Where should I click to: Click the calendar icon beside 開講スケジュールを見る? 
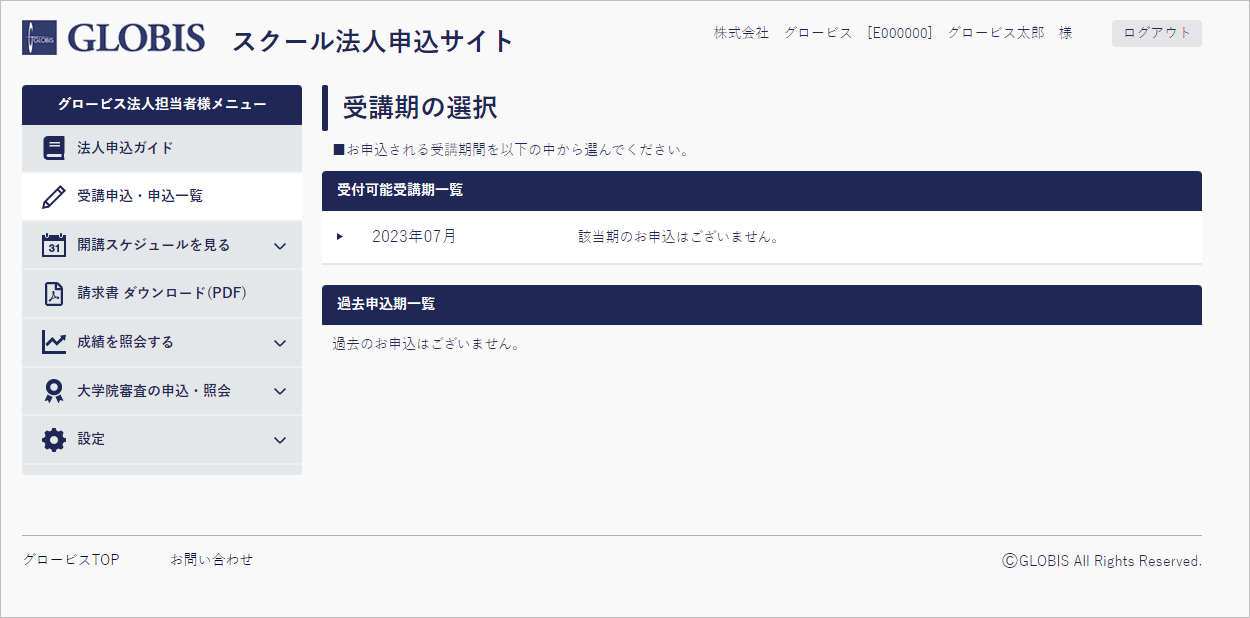click(54, 245)
